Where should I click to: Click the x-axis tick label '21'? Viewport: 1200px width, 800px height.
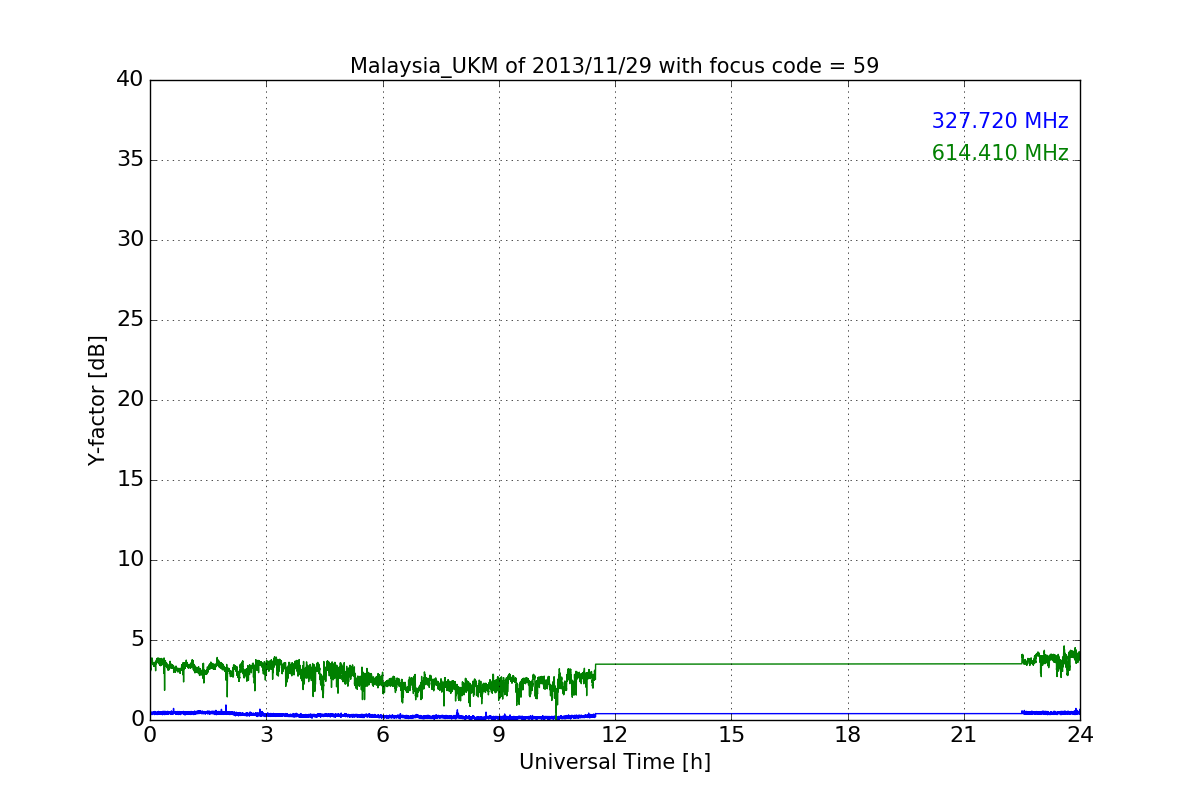964,735
